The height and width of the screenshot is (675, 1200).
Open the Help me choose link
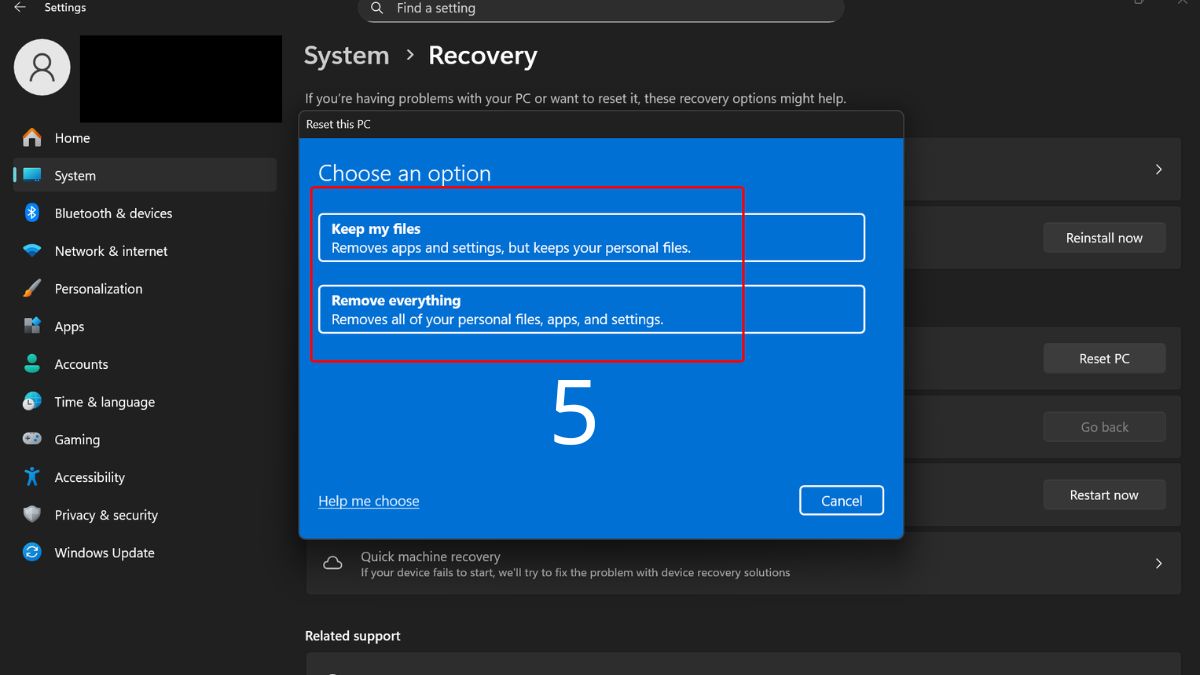click(369, 501)
